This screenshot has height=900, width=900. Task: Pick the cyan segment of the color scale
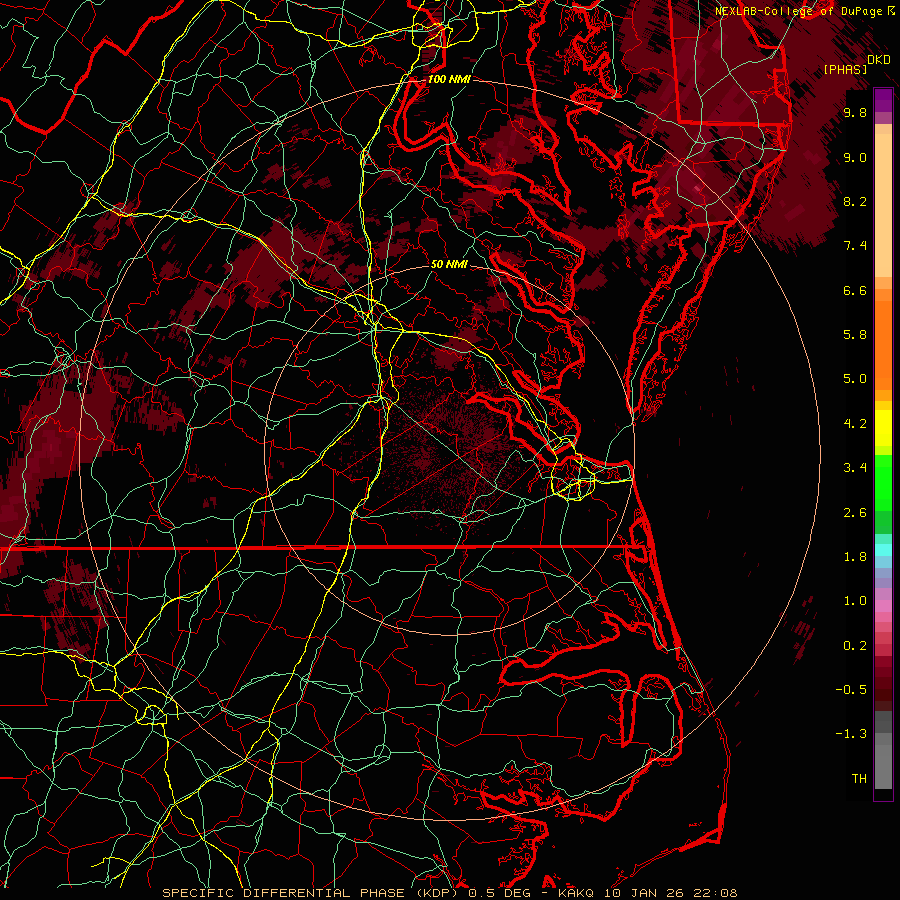pos(883,550)
